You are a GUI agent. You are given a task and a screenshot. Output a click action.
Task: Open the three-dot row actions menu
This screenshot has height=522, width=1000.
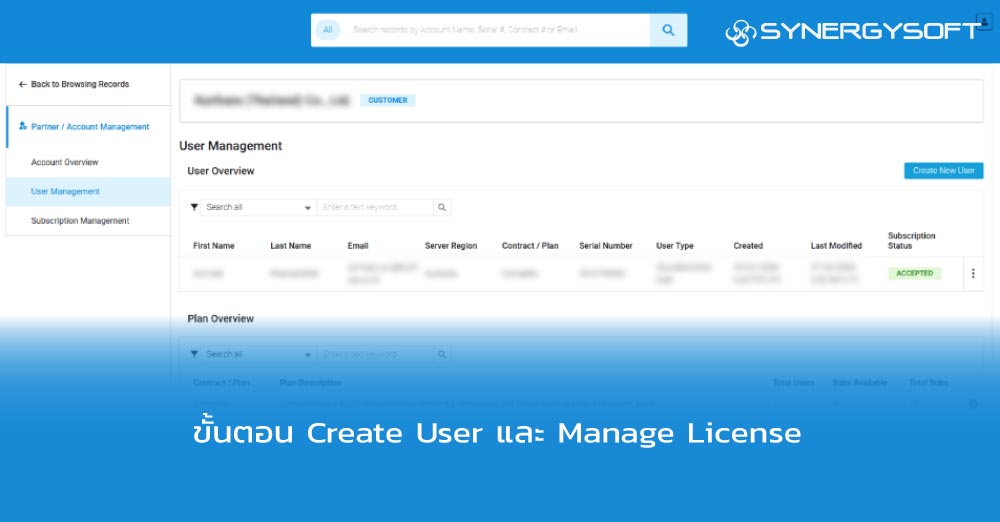click(973, 273)
